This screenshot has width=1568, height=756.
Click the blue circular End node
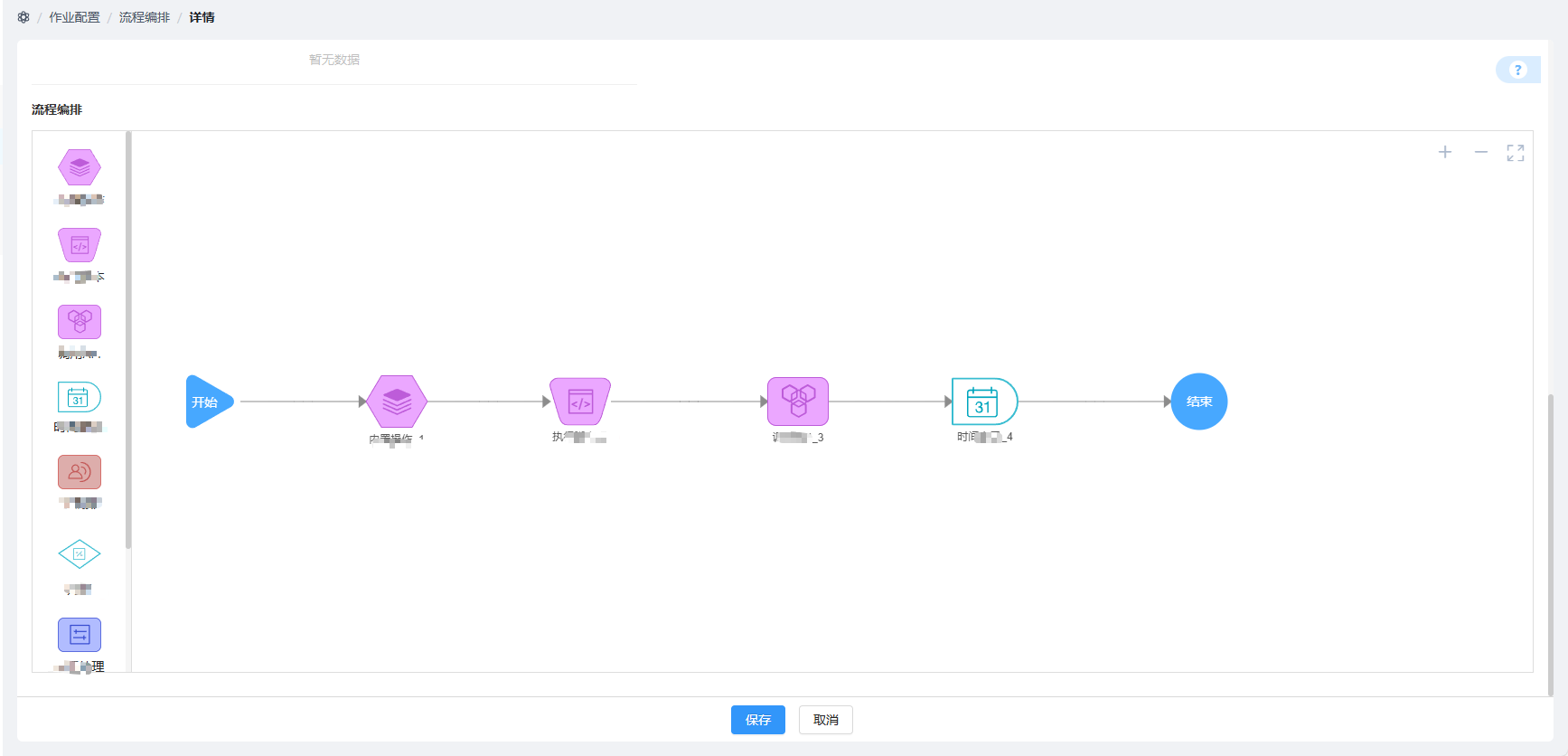(x=1199, y=402)
